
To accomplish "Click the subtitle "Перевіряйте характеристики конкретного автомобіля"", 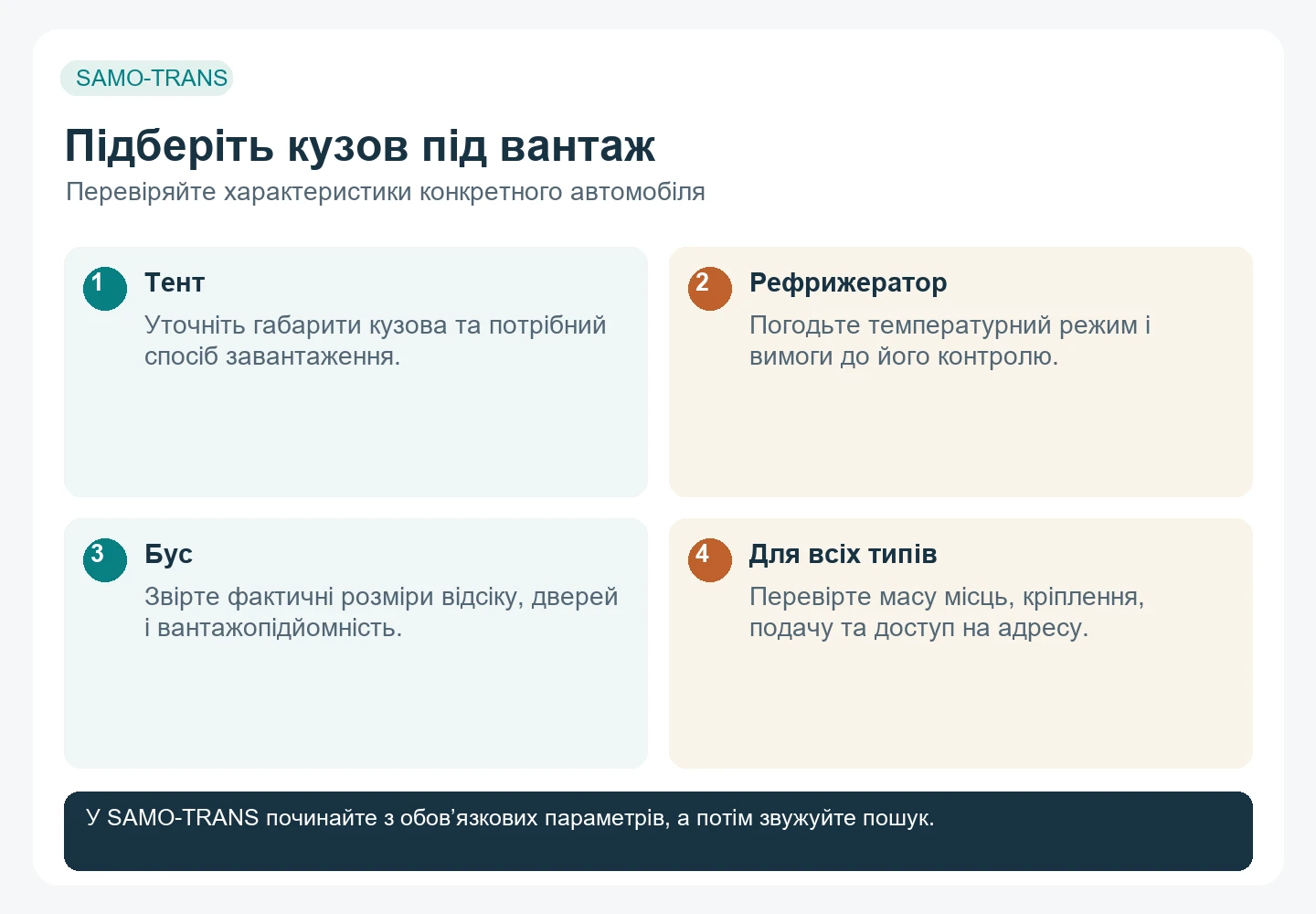I will tap(386, 192).
